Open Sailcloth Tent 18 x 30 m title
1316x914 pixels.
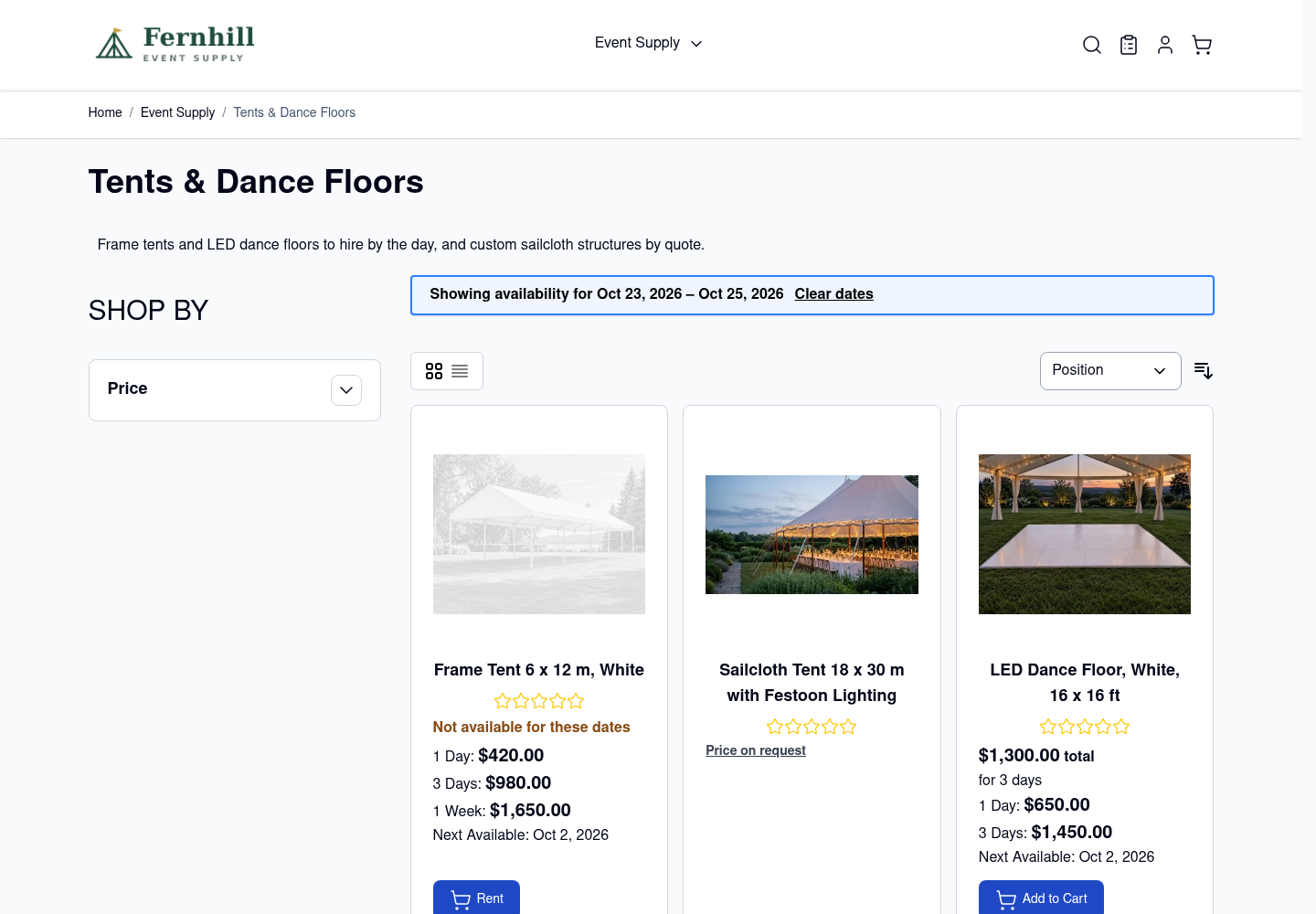(x=812, y=683)
